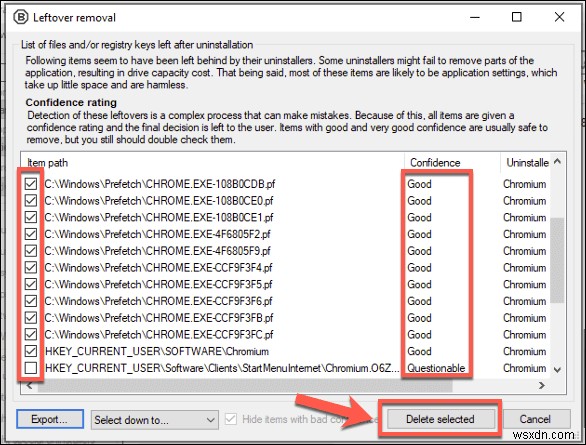Image resolution: width=586 pixels, height=445 pixels.
Task: Toggle Hide items with bad confidence checkbox
Action: pyautogui.click(x=231, y=419)
